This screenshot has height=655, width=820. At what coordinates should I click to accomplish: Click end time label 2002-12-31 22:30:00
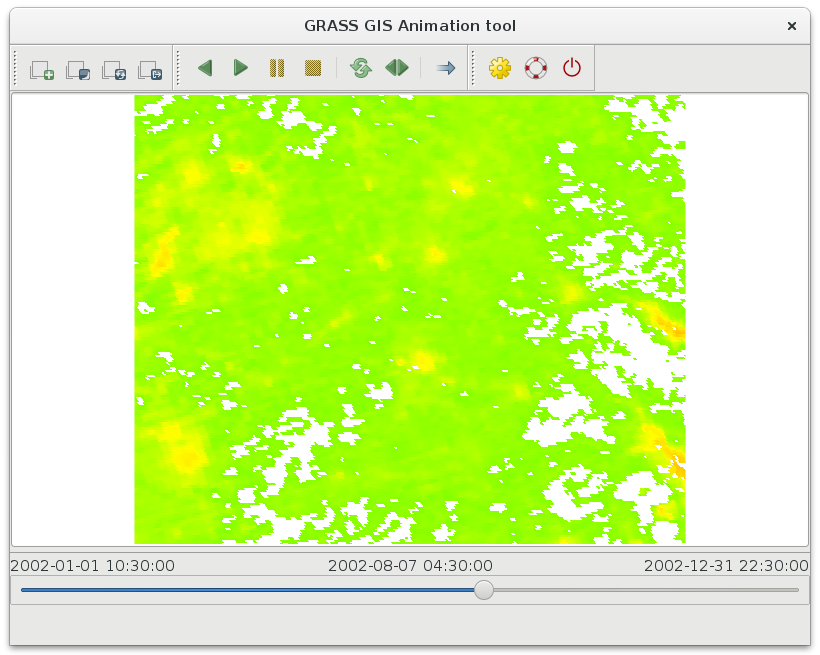tap(726, 566)
